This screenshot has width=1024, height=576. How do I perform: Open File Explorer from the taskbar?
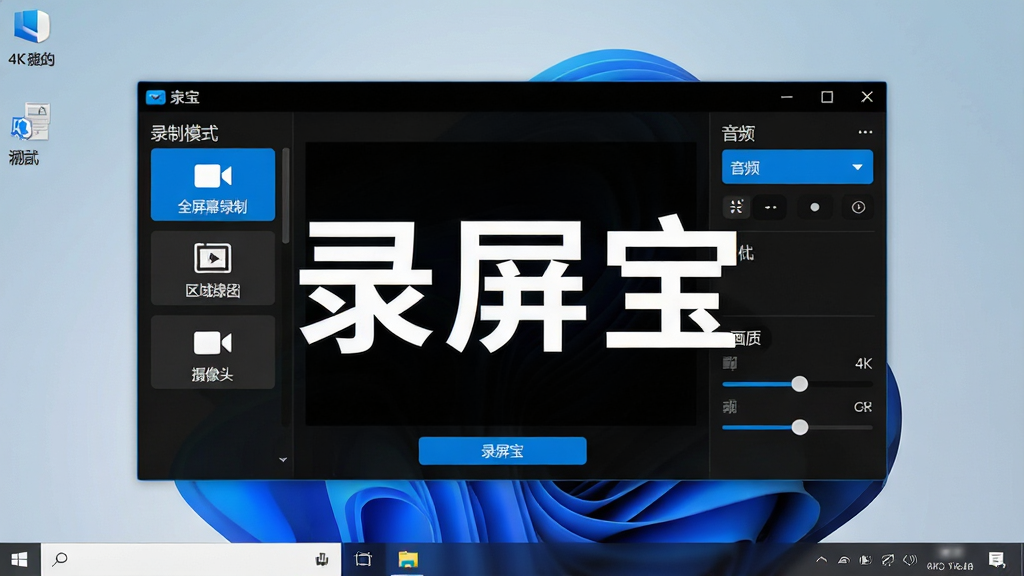[x=408, y=559]
